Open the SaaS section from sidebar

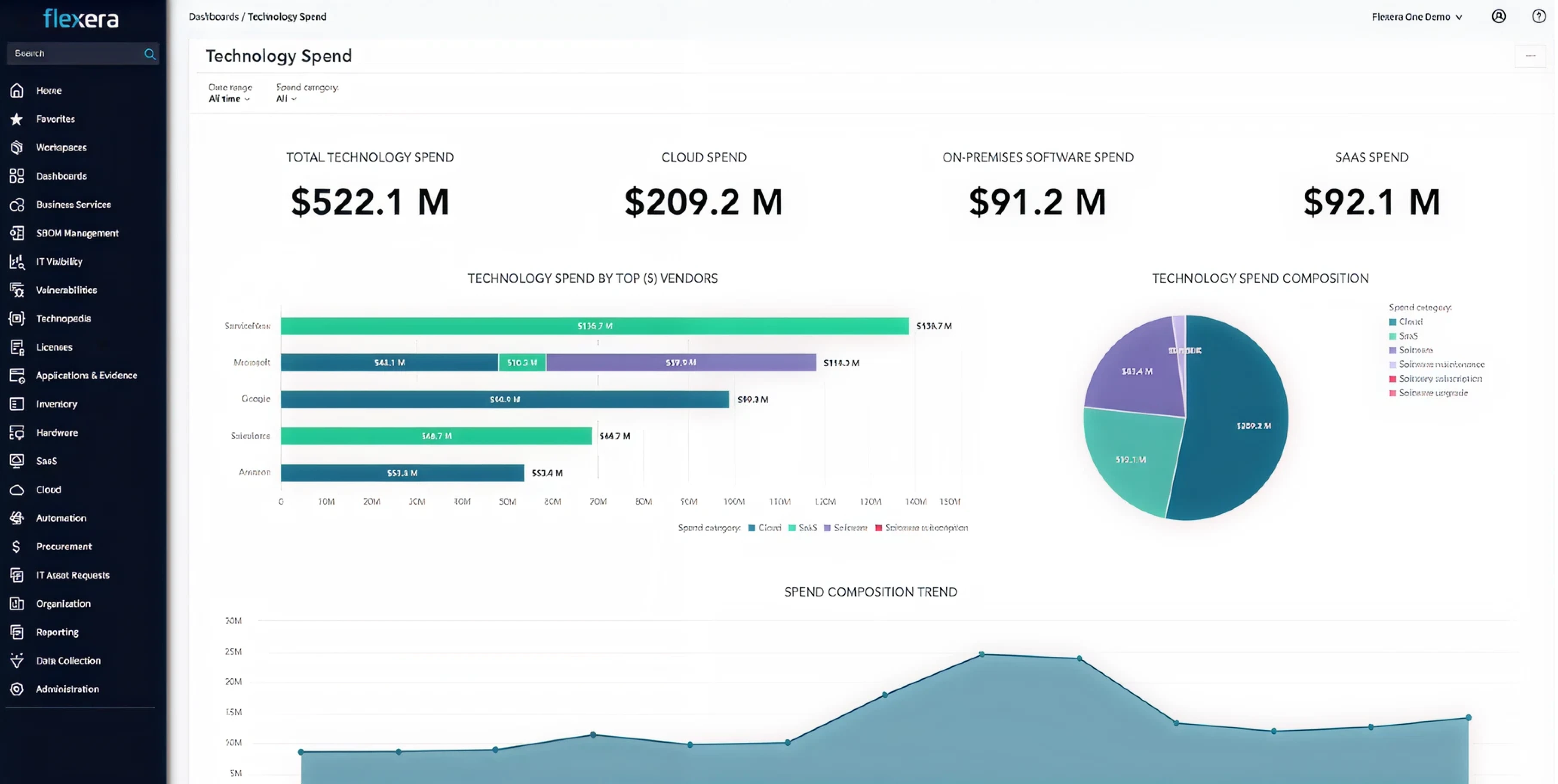click(17, 461)
